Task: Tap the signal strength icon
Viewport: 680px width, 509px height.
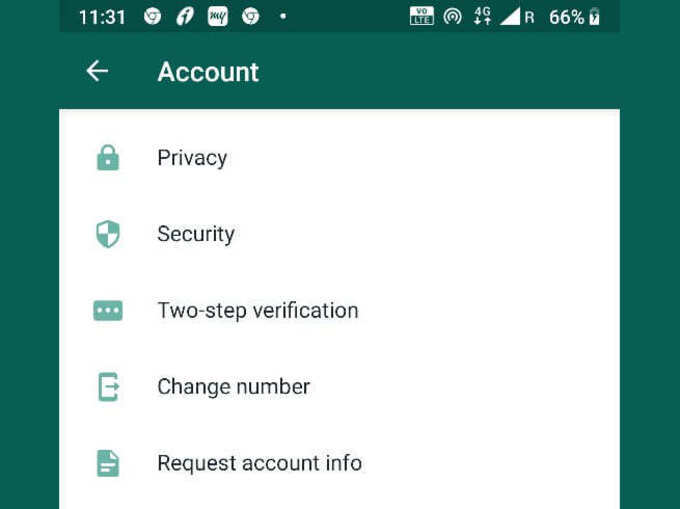Action: coord(510,16)
